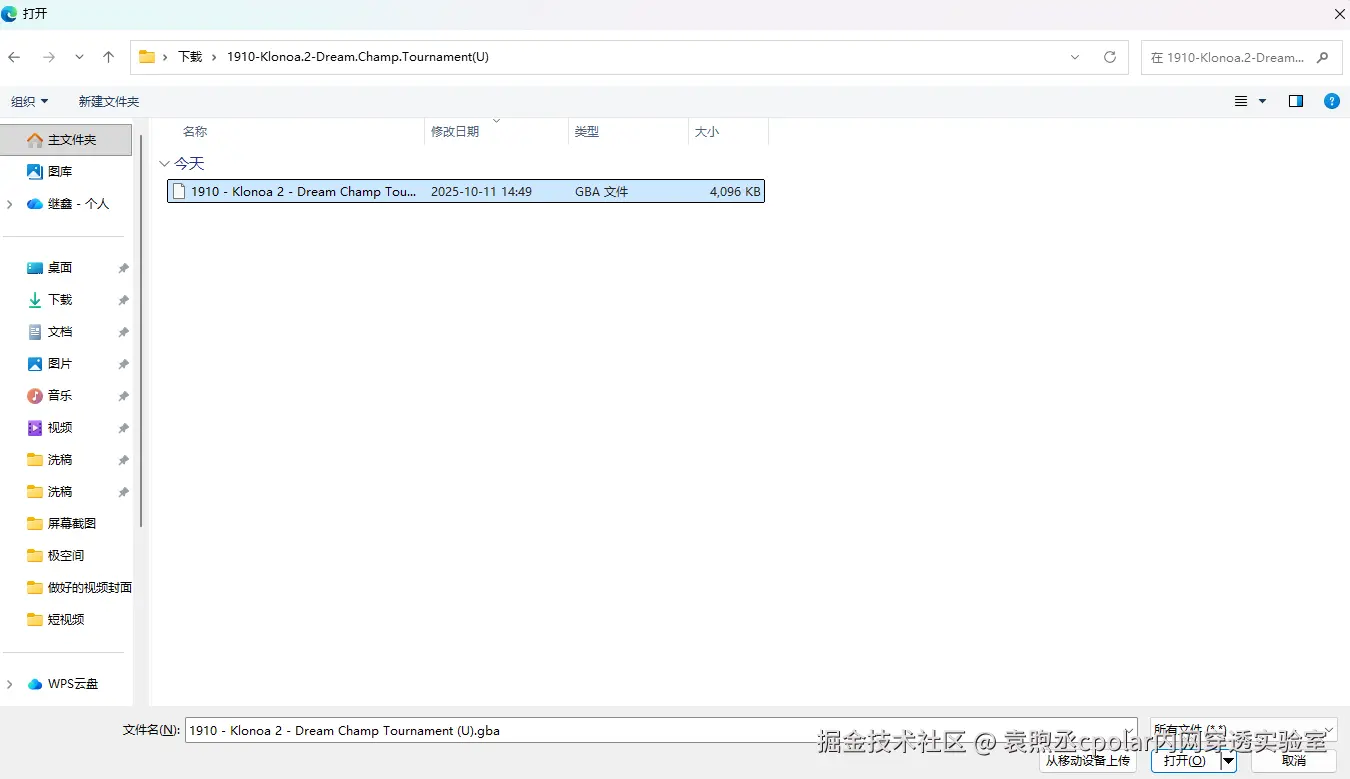Click the 音乐 music note icon
Viewport: 1350px width, 779px height.
point(35,396)
